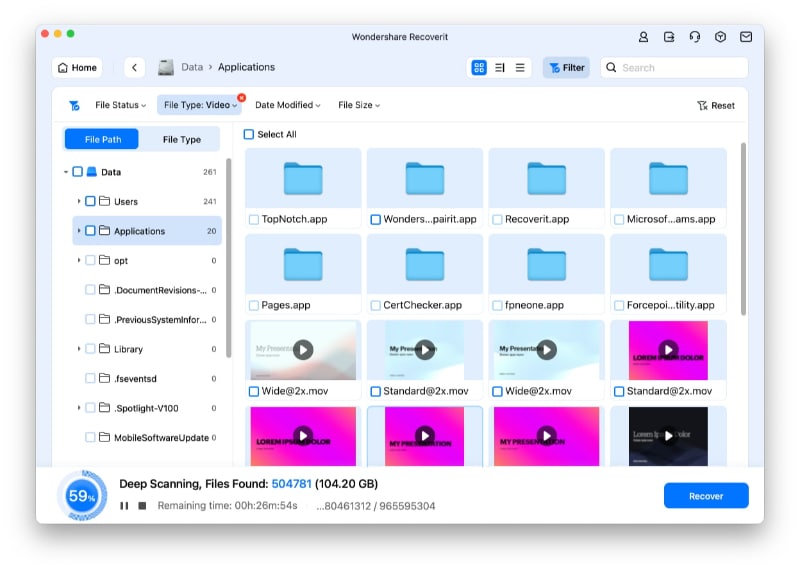Open the TopNotch.app folder icon
Screen dimensions: 800x571
coord(303,178)
